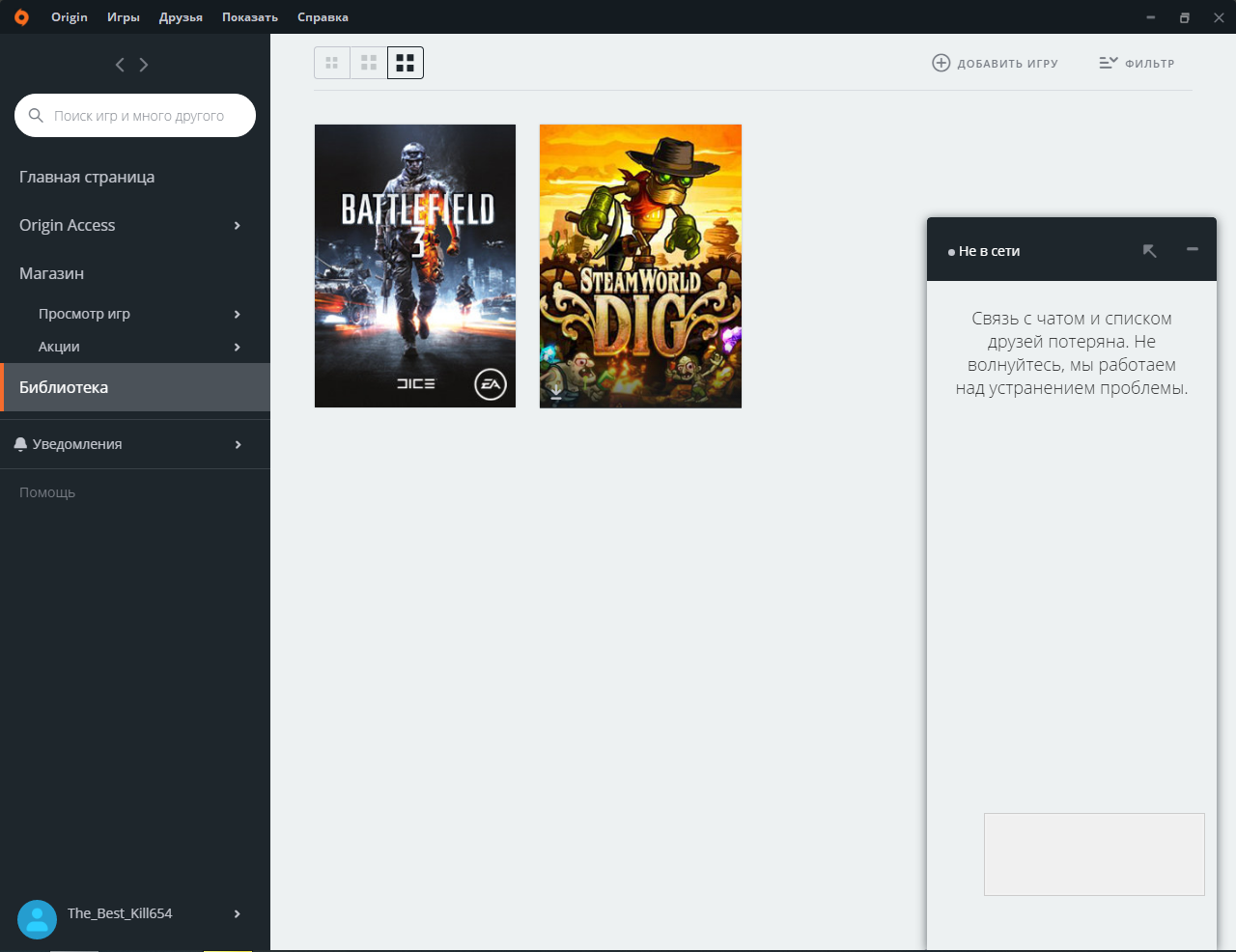Open the Игры menu
The image size is (1236, 952).
[124, 17]
